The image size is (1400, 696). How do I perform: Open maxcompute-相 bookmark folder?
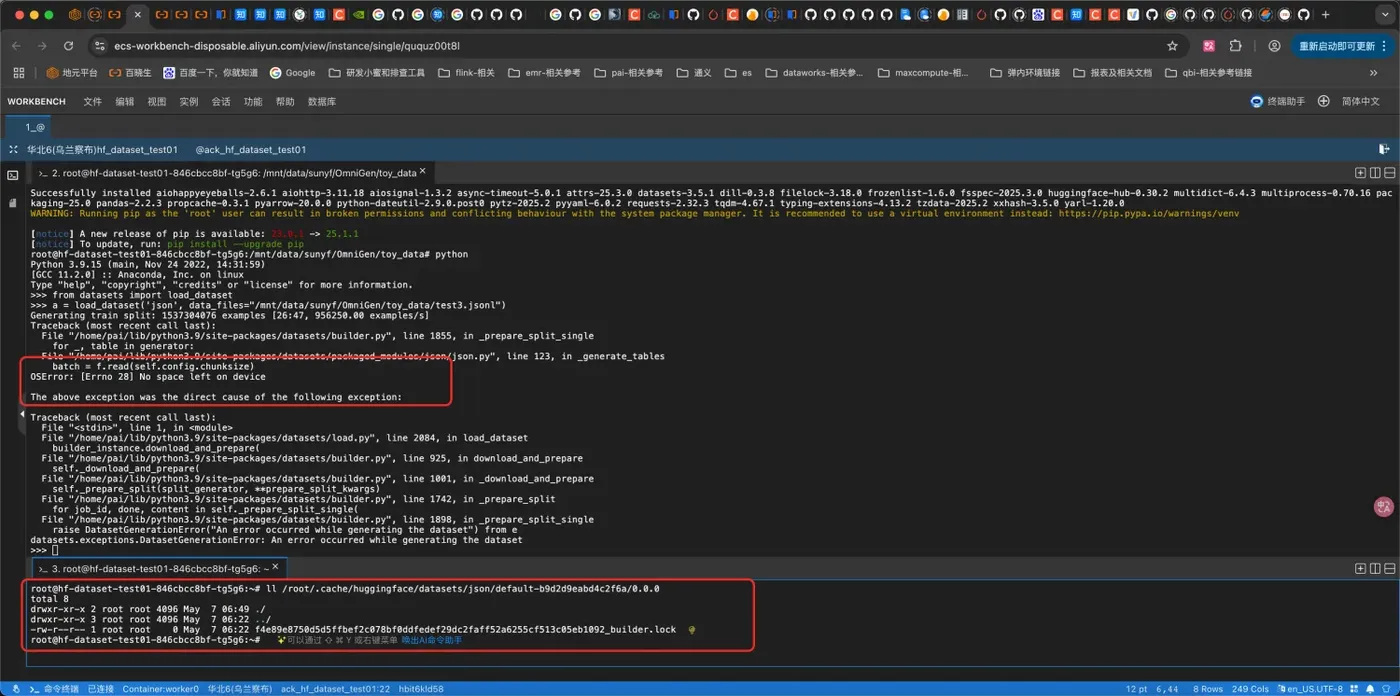[922, 73]
